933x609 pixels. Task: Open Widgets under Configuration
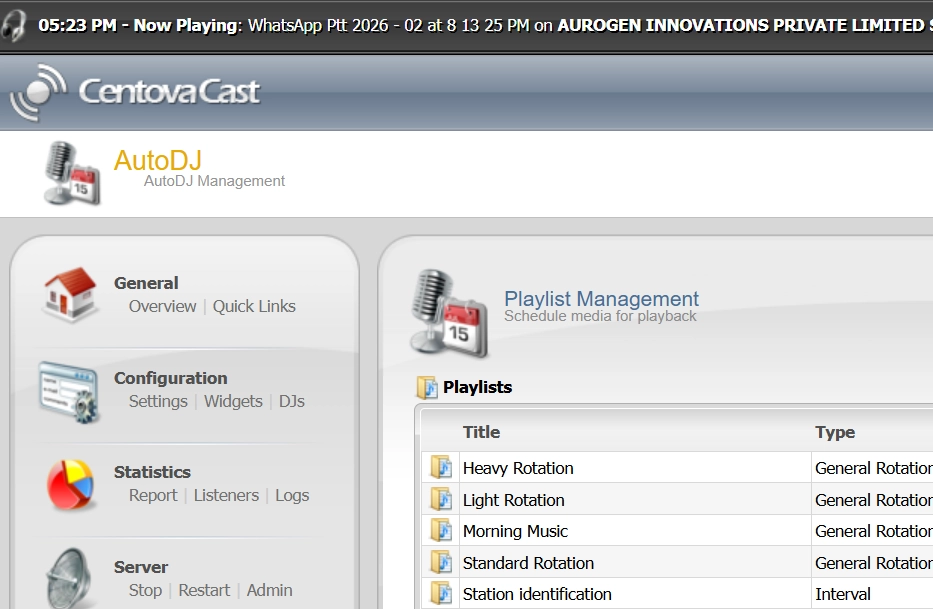coord(233,401)
